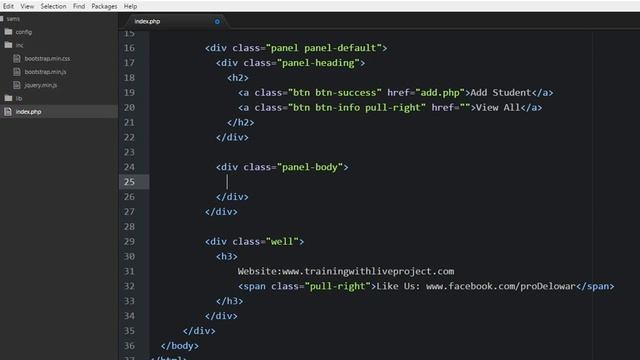
Task: Click the closing </div> on line 22
Action: click(232, 138)
